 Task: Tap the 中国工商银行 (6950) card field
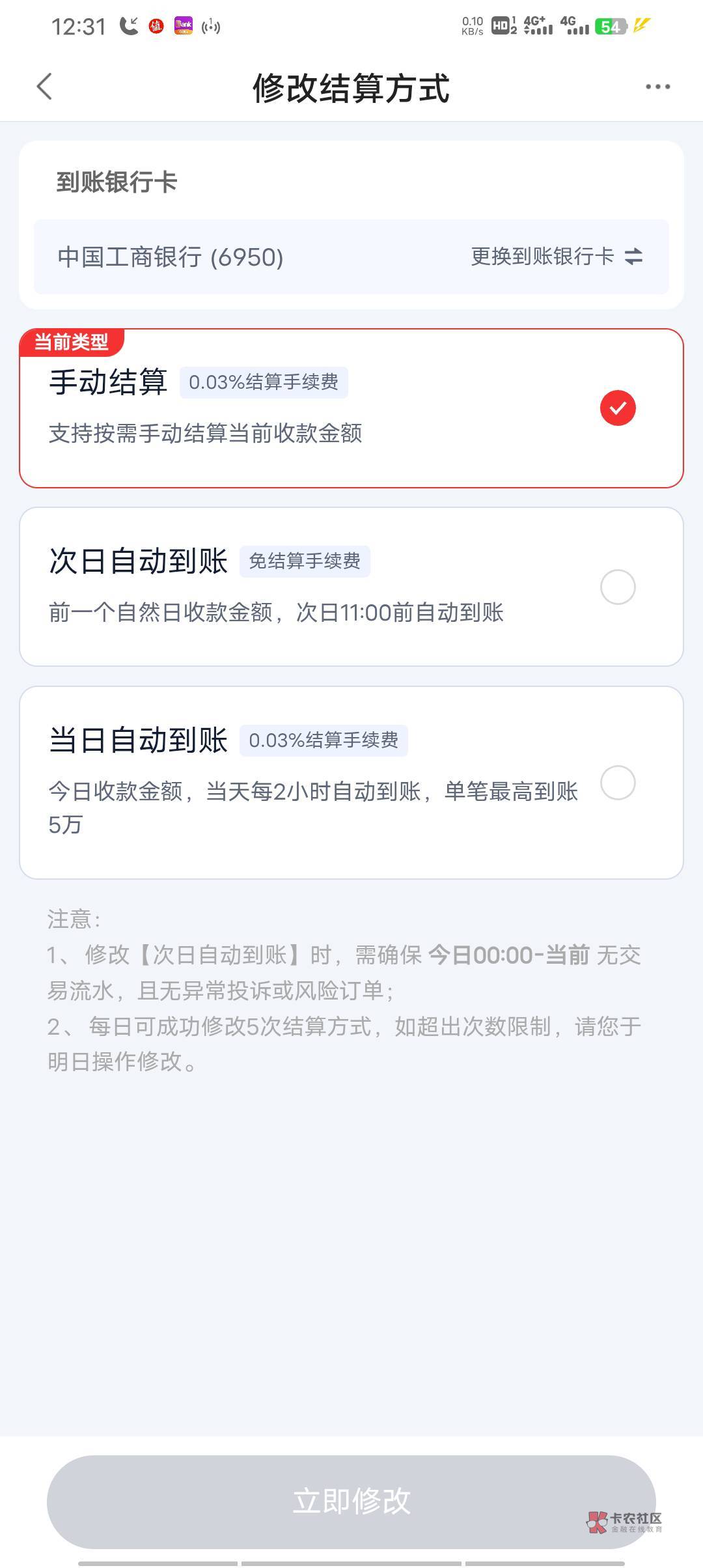tap(171, 257)
